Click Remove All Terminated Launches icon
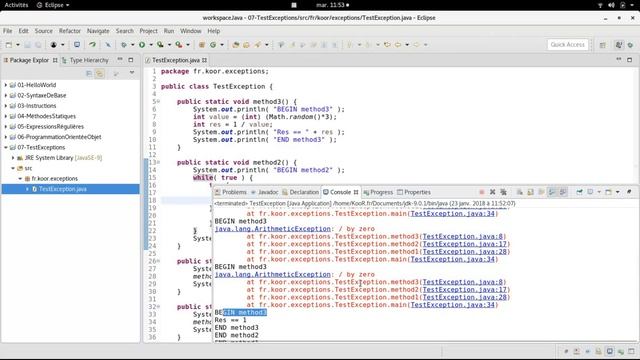 [x=504, y=192]
